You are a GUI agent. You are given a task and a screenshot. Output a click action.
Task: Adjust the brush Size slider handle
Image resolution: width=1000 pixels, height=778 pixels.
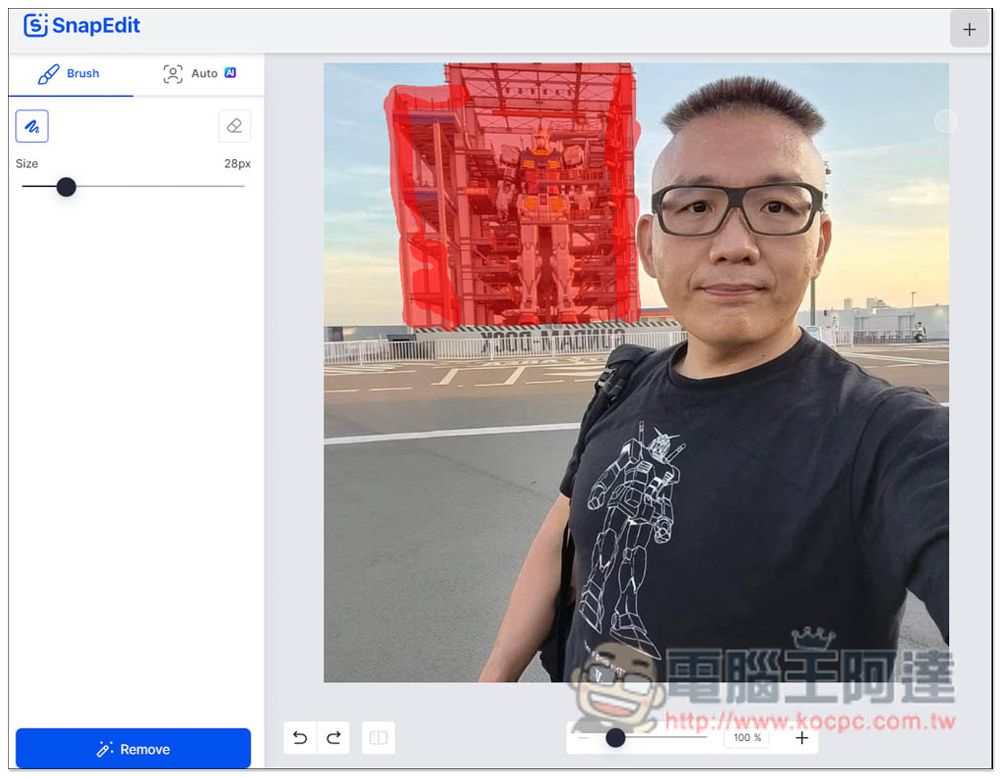66,187
